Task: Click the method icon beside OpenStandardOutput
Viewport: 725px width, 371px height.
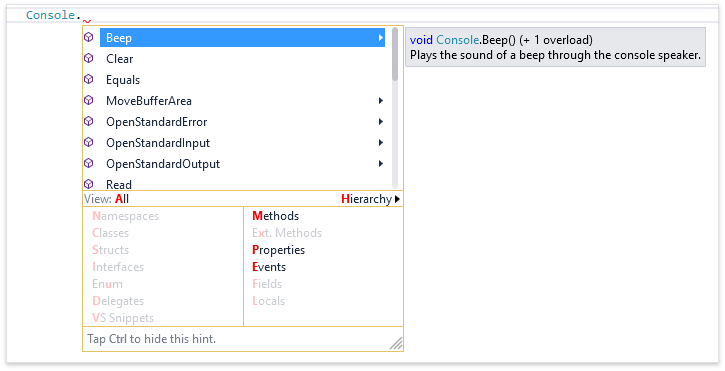Action: tap(89, 163)
